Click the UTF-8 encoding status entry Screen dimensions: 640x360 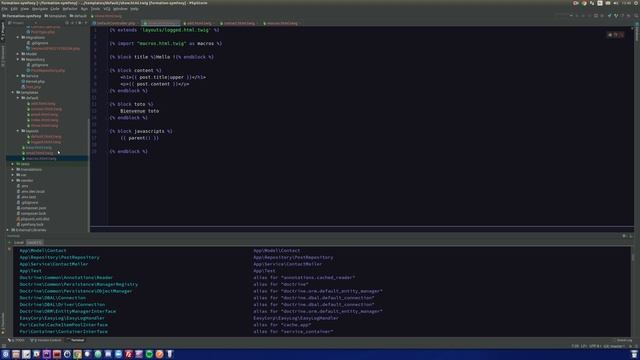[x=594, y=346]
